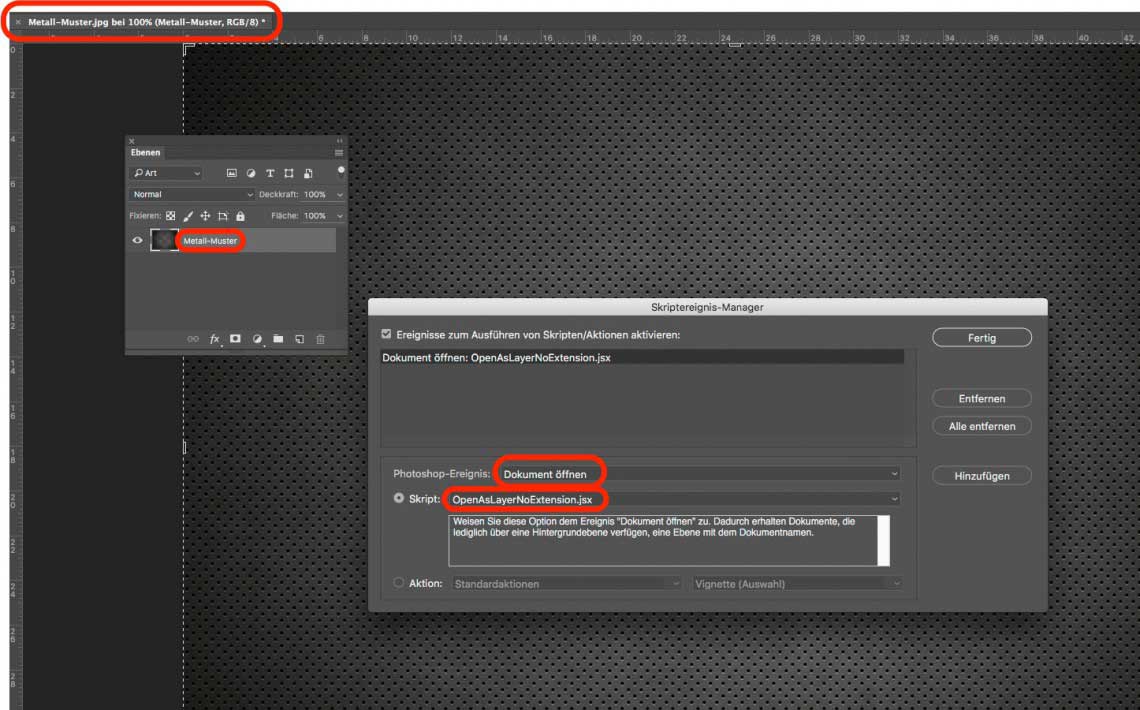Click the Entfernen button

pyautogui.click(x=982, y=398)
